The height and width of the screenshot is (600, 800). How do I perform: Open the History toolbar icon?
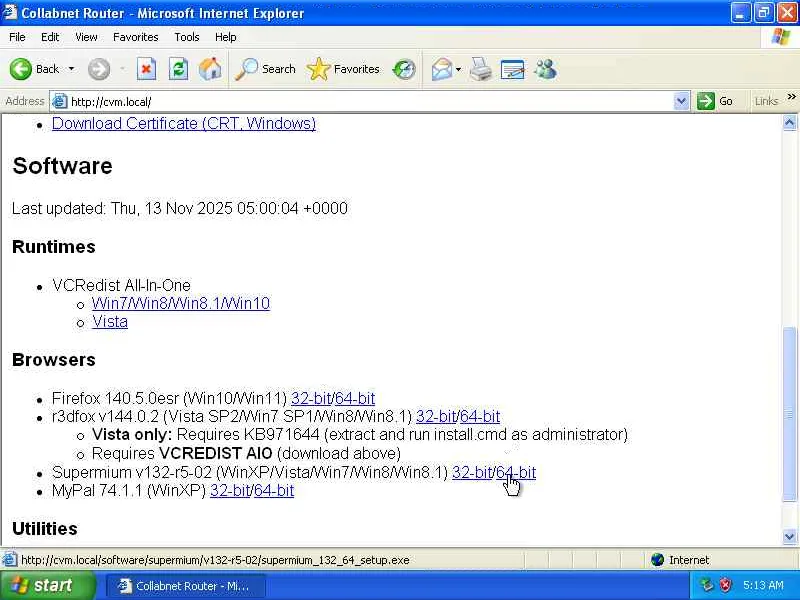[404, 69]
